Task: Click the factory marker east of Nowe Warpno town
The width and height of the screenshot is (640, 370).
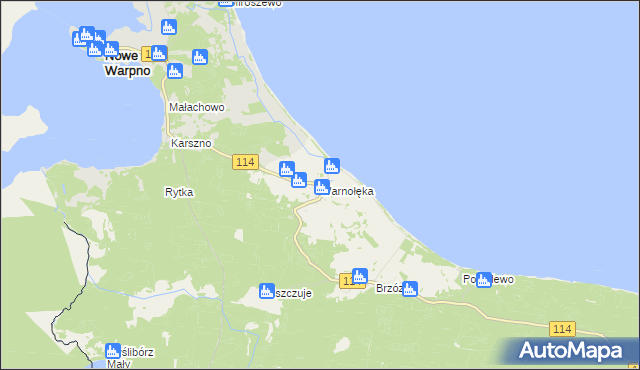Action: (x=200, y=57)
